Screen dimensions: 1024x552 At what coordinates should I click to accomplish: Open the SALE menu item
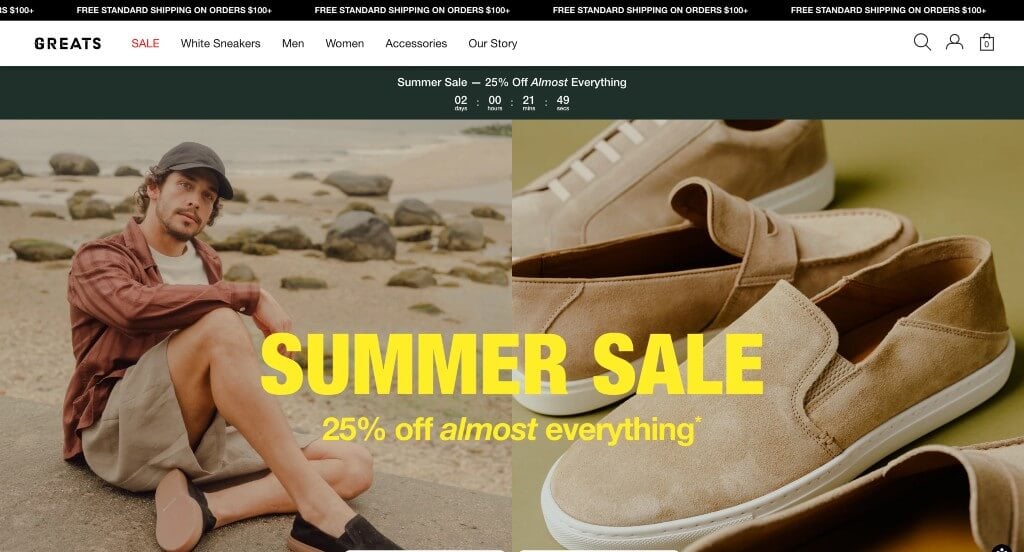click(x=145, y=43)
